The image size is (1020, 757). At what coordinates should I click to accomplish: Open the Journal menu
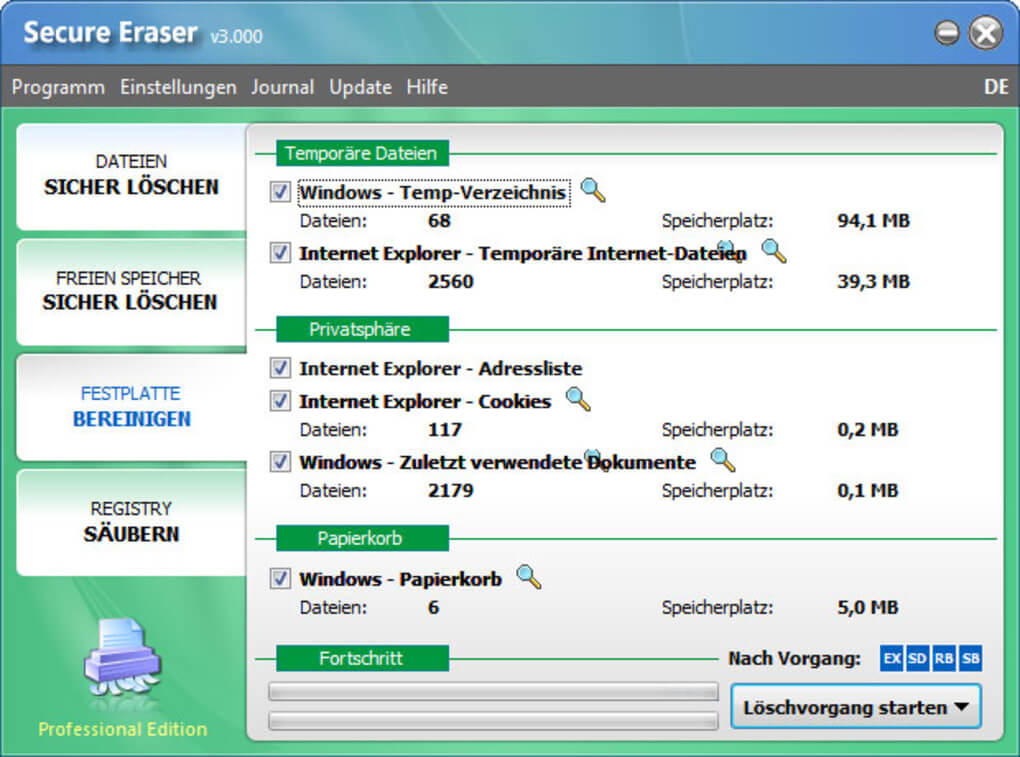tap(282, 87)
